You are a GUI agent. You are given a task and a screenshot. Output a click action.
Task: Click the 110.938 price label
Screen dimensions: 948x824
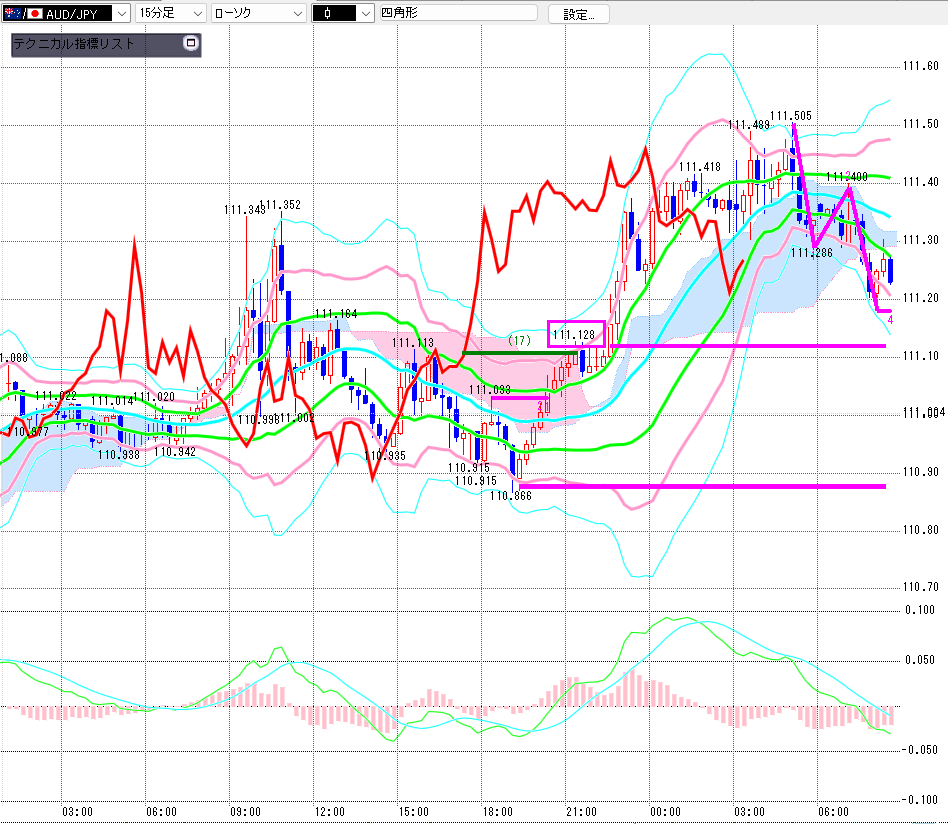tap(118, 455)
